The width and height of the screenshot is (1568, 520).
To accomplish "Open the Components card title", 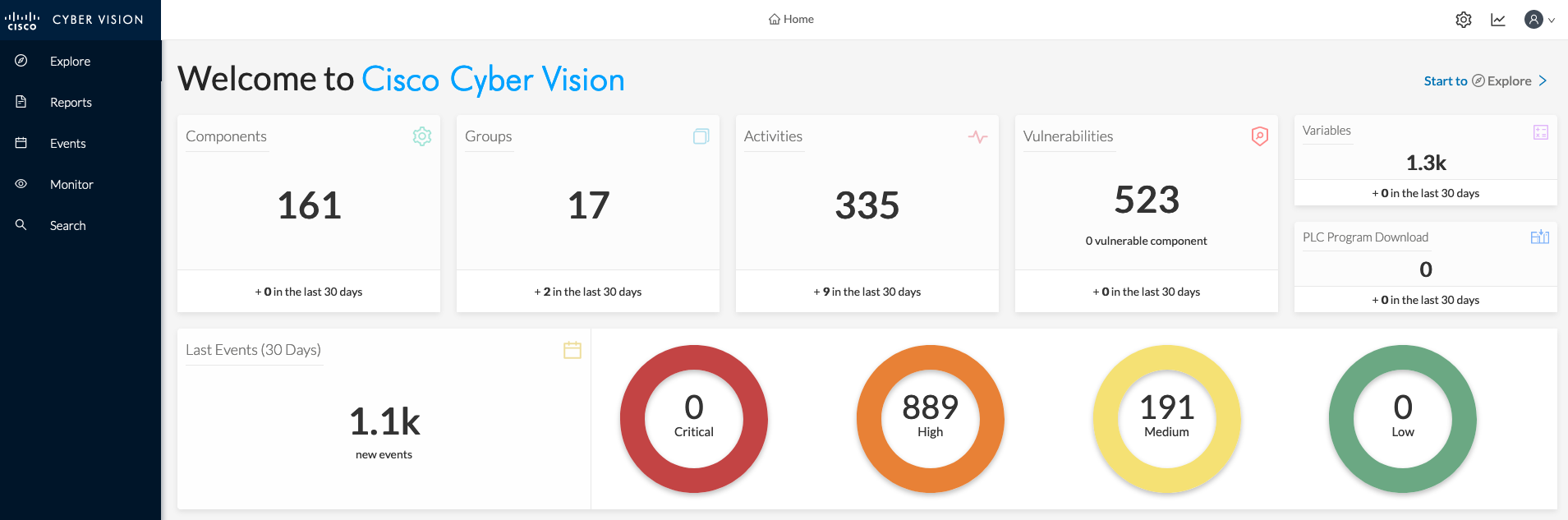I will [x=226, y=136].
